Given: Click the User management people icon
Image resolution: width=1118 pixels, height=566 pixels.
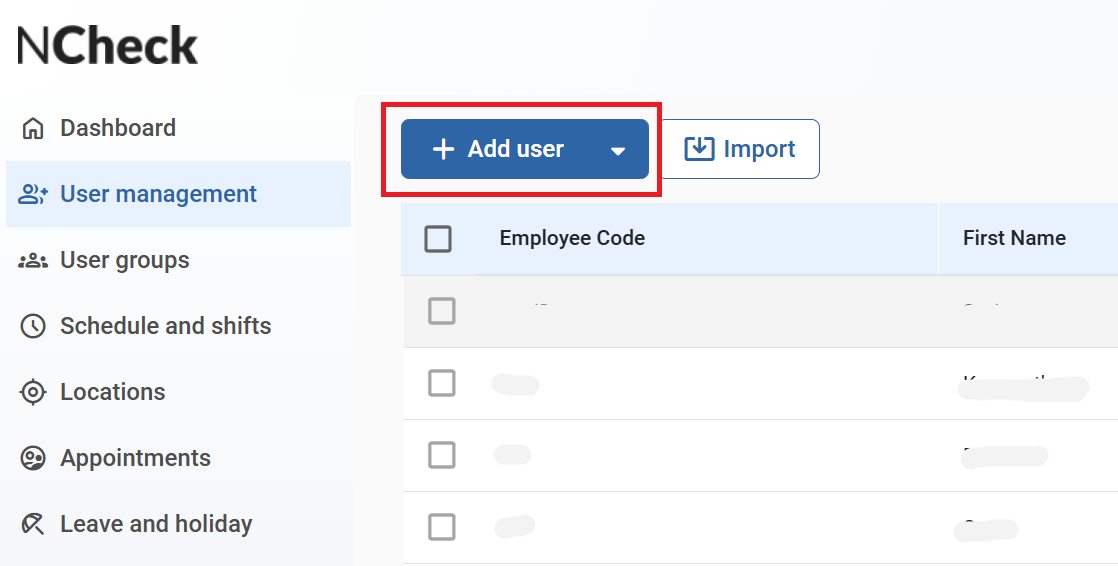Looking at the screenshot, I should (x=33, y=194).
